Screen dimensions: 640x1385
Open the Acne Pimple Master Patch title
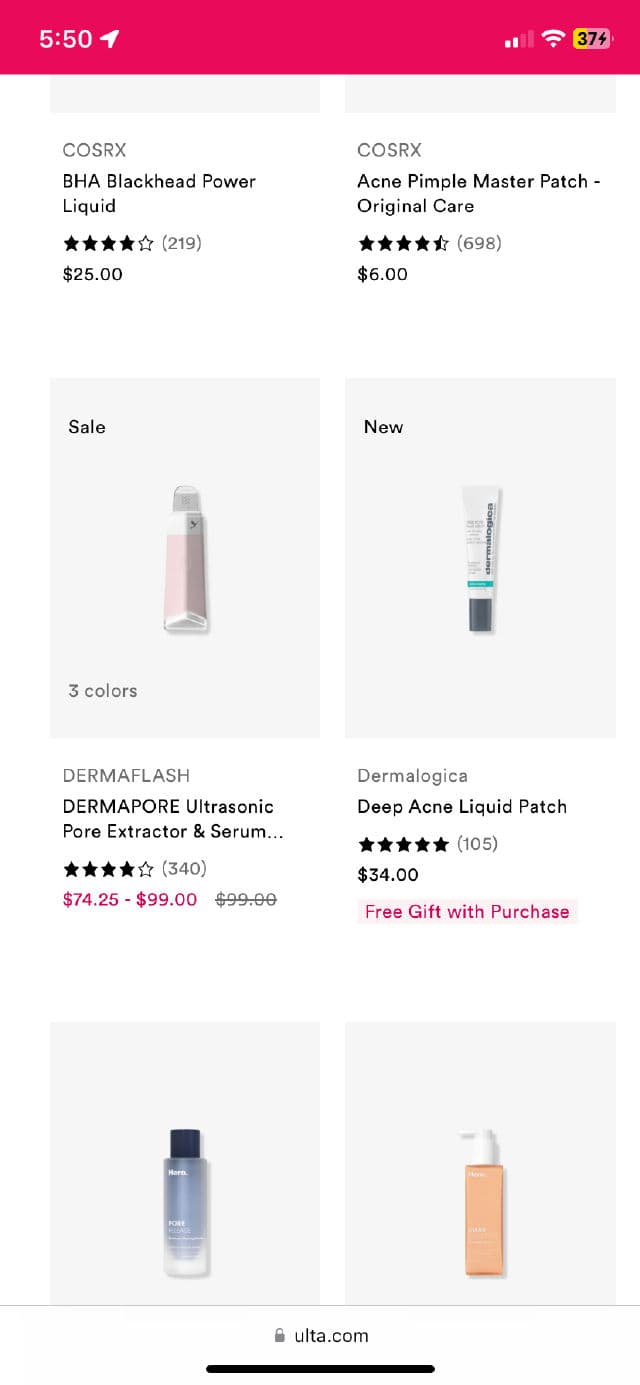pyautogui.click(x=478, y=193)
